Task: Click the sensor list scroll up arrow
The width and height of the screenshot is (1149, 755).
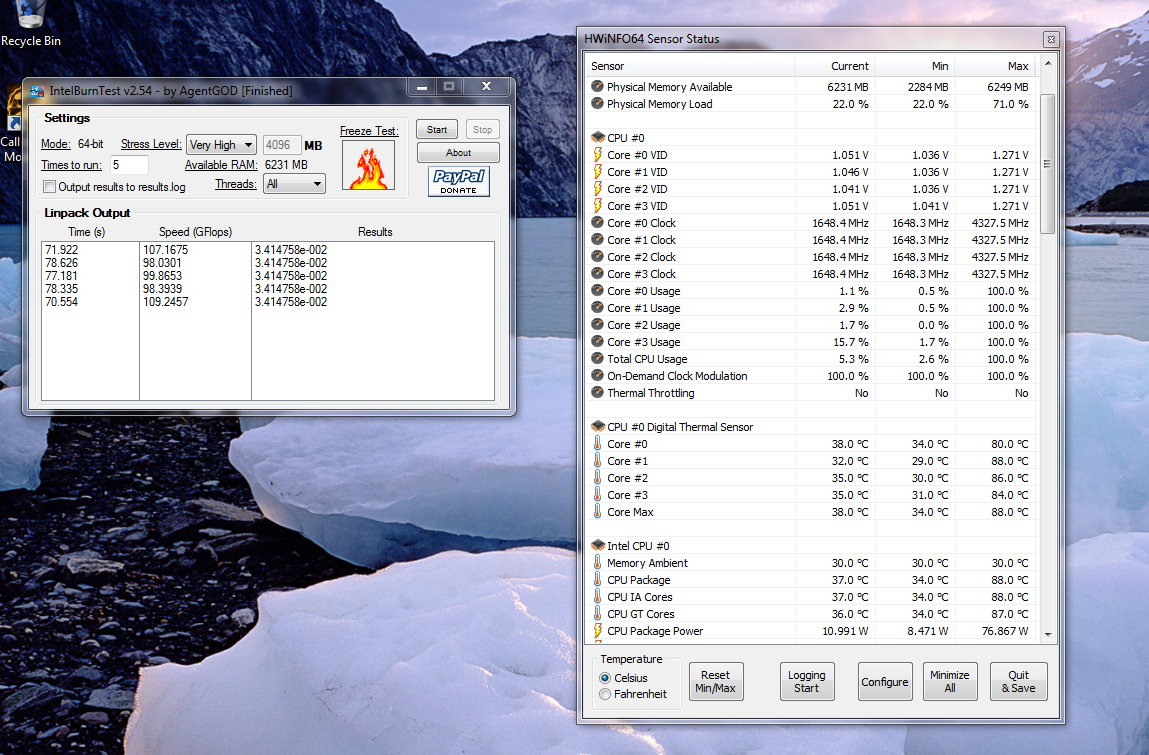Action: [x=1047, y=64]
